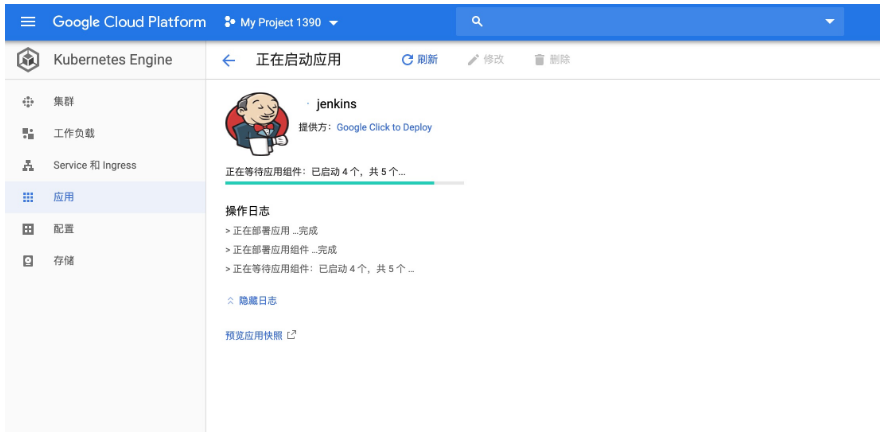884x443 pixels.
Task: Click the external link icon beside 预览应用快照
Action: [291, 335]
